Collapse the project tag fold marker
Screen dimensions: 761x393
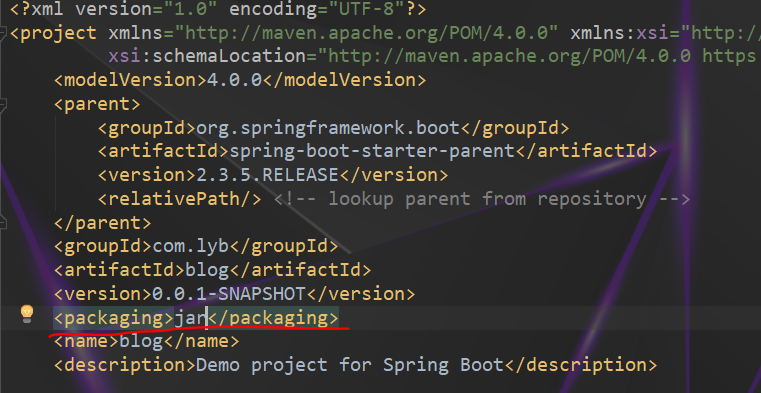coord(2,33)
